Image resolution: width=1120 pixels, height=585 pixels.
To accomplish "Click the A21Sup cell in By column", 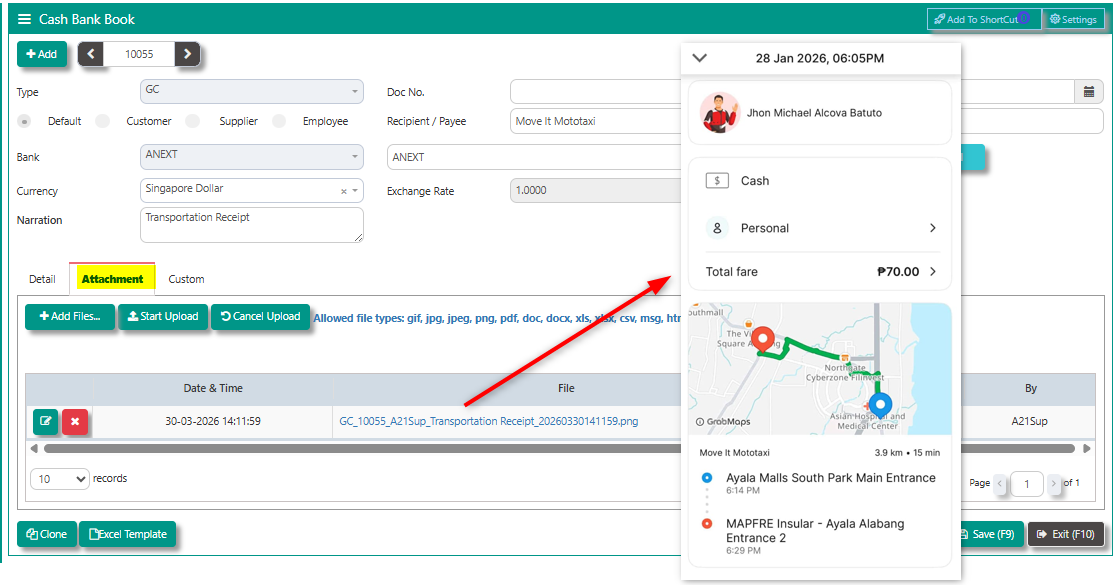I will tap(1029, 421).
